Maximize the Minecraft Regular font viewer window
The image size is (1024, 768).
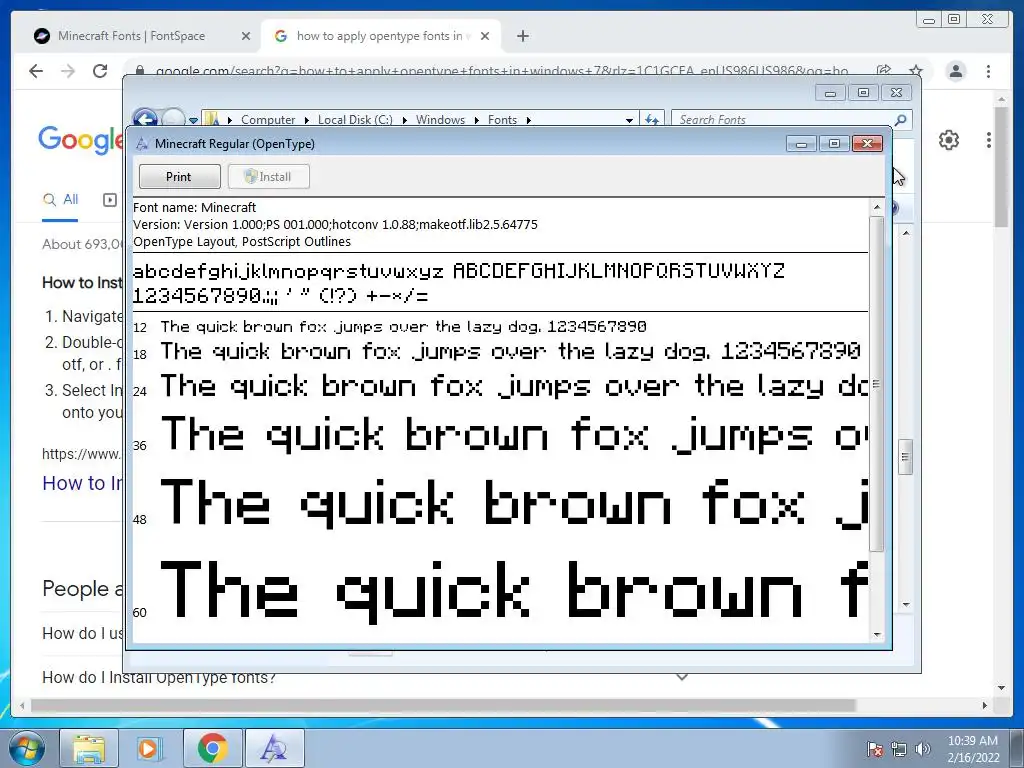pyautogui.click(x=835, y=144)
